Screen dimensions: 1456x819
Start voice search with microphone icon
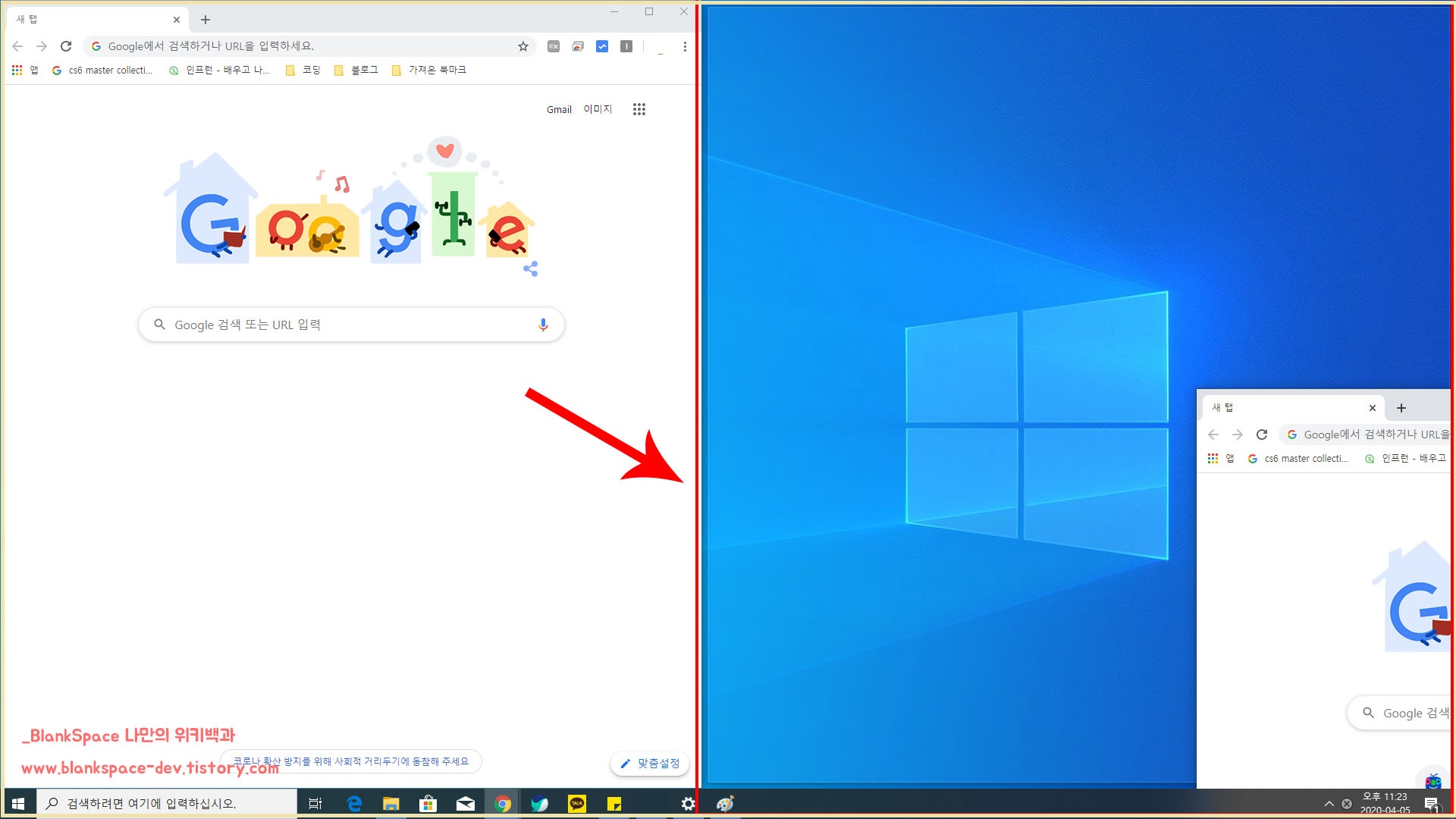tap(543, 325)
